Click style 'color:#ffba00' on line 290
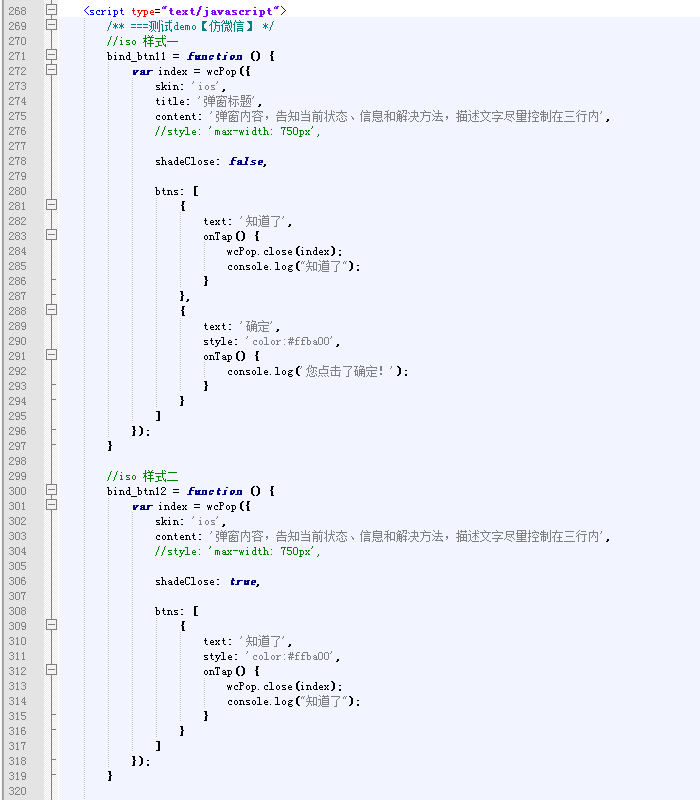Viewport: 700px width, 800px height. pos(271,341)
